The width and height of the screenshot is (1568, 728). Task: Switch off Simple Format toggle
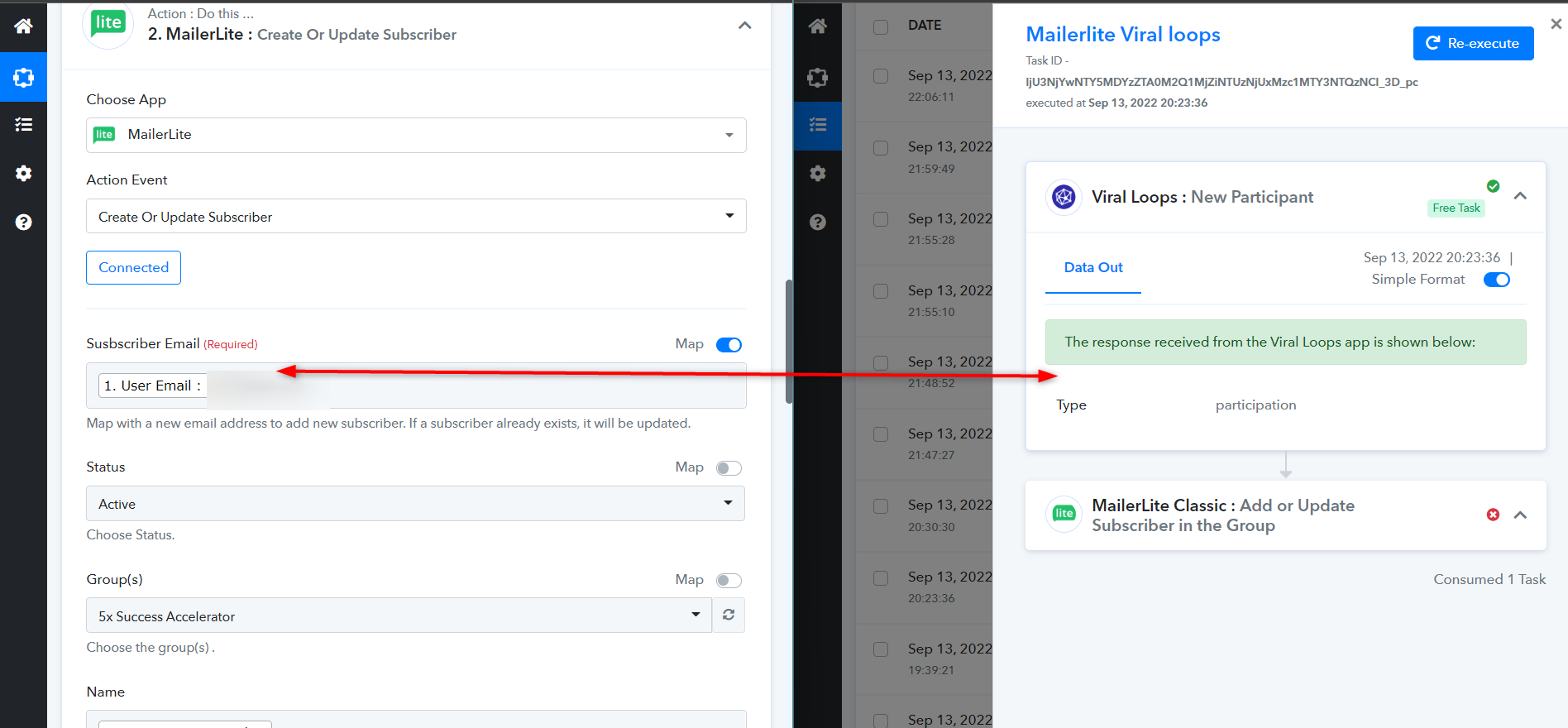tap(1497, 280)
